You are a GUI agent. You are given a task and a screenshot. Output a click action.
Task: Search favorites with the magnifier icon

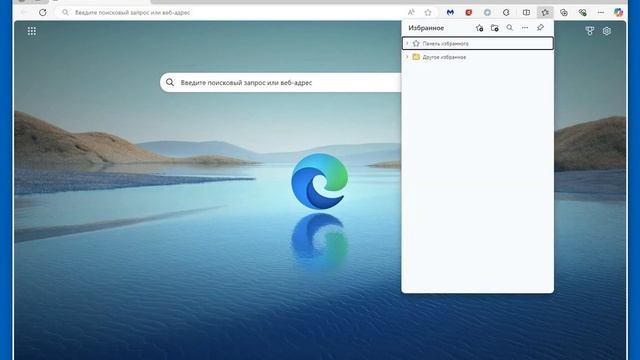[510, 28]
